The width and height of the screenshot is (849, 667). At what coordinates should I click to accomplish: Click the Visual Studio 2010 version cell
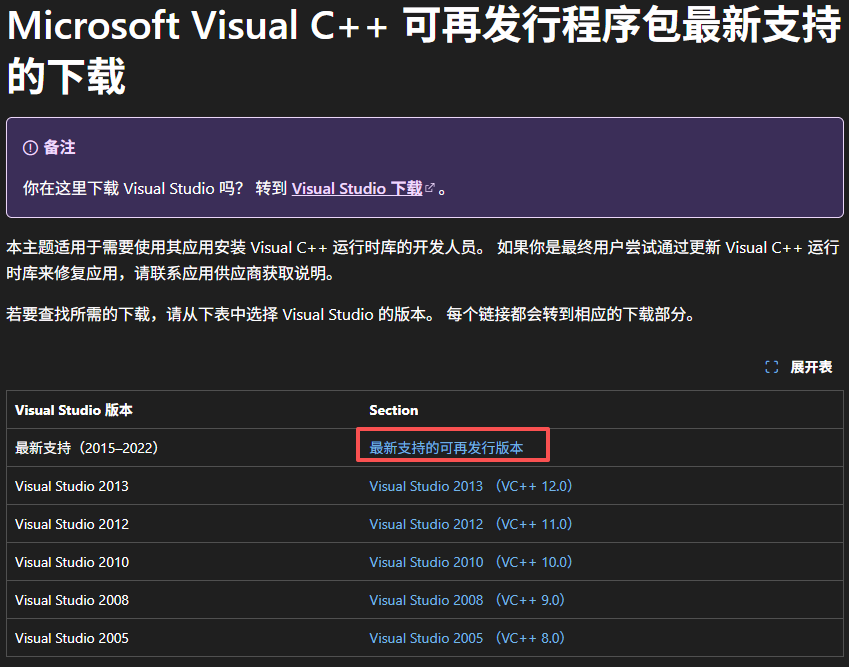coord(183,561)
